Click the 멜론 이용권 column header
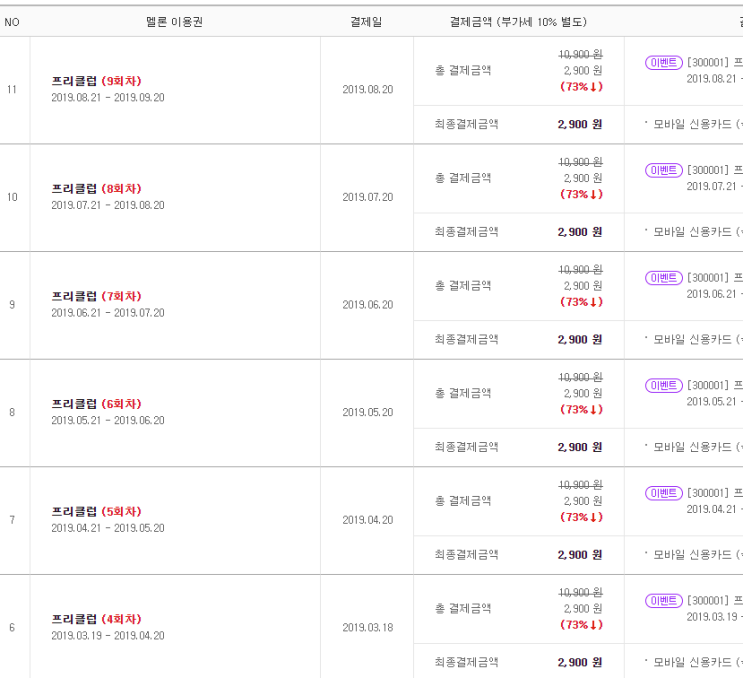The height and width of the screenshot is (678, 743). pyautogui.click(x=174, y=22)
